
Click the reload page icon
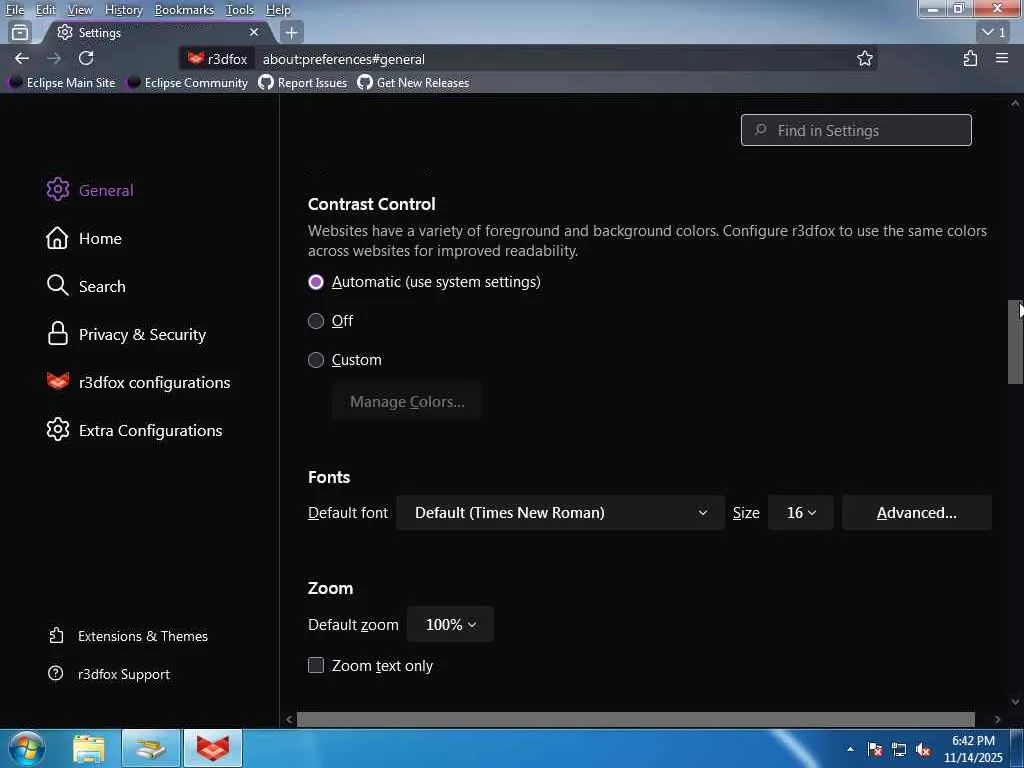pos(86,59)
